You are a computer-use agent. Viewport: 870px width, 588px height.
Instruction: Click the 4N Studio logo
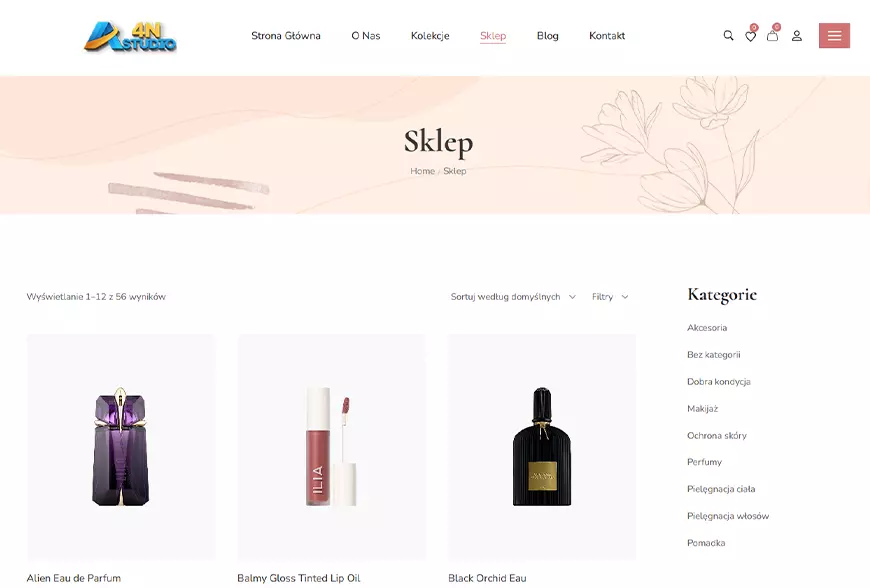[130, 37]
